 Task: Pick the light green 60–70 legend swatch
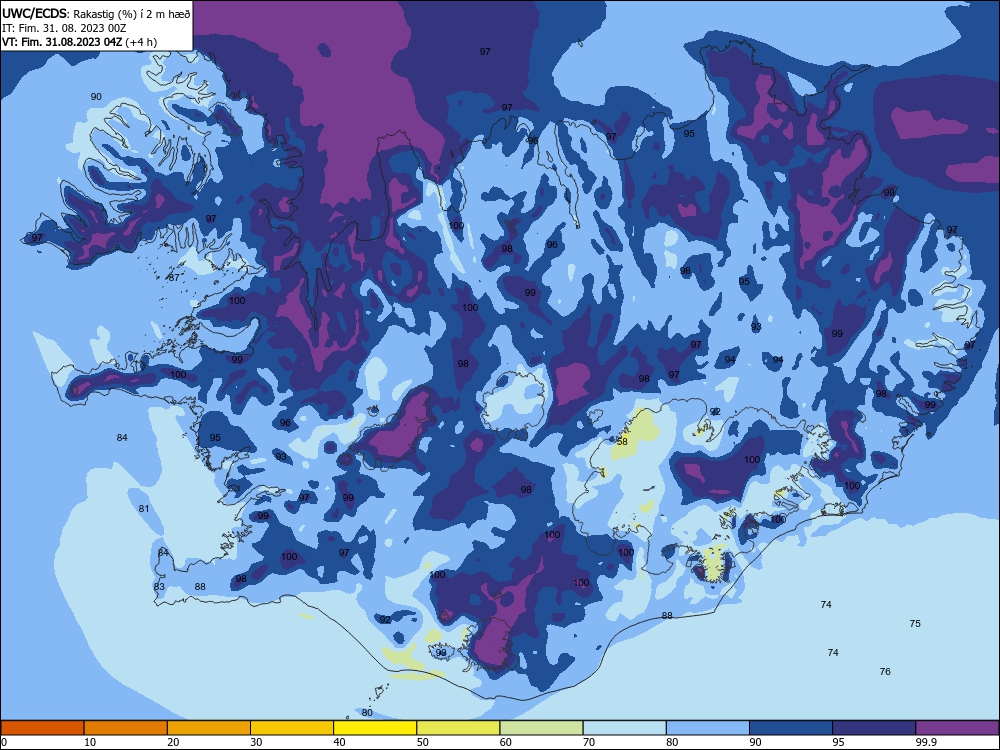[541, 728]
